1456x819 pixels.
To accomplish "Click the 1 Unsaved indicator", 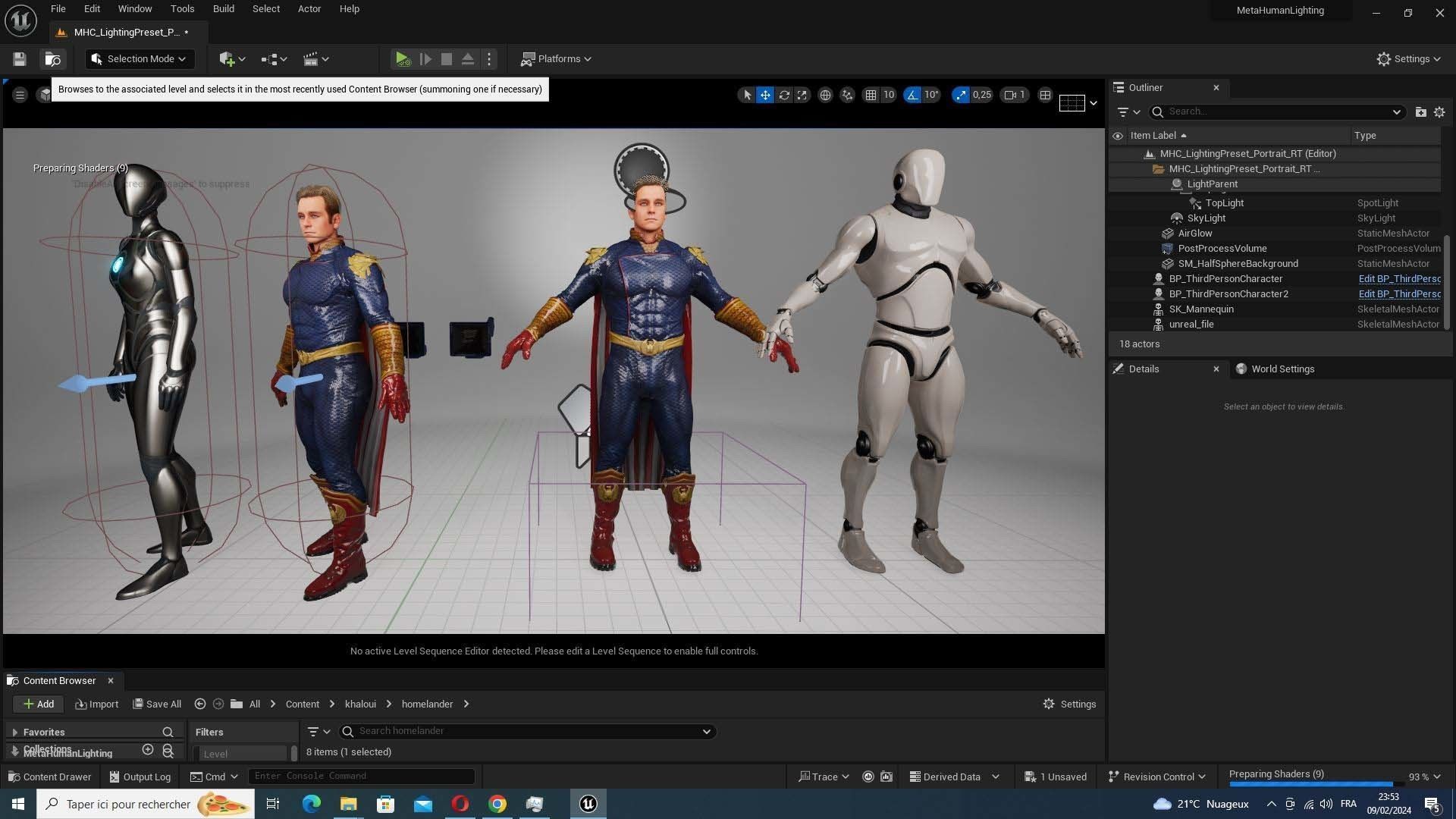I will pos(1055,777).
